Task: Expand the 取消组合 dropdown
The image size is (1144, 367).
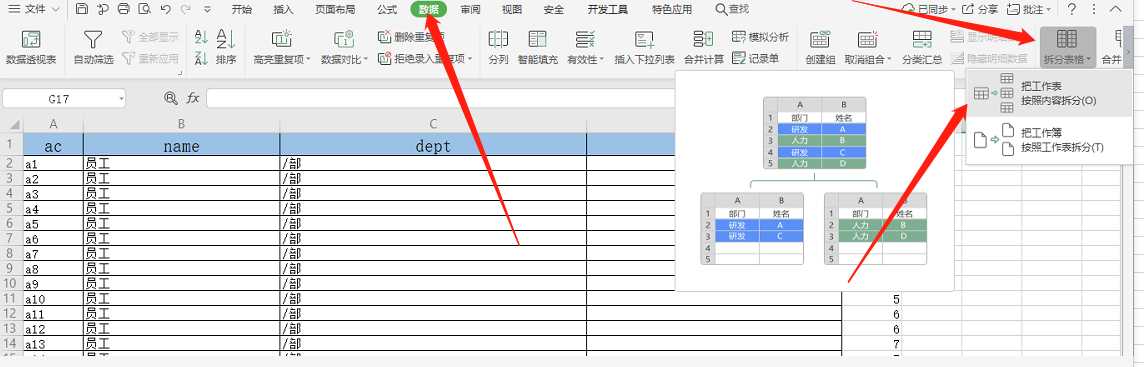Action: coord(889,60)
